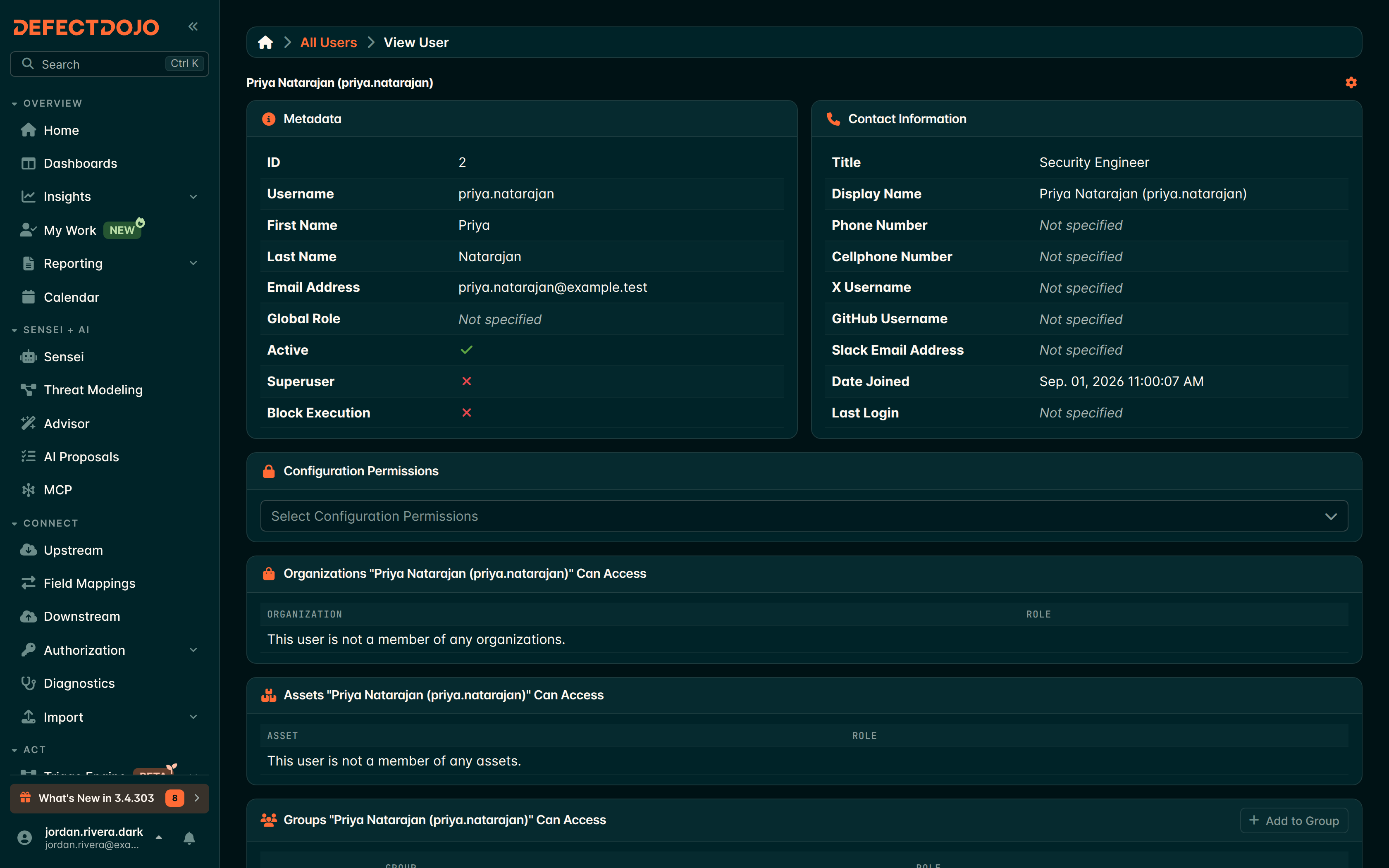Go to All Users breadcrumb link
The width and height of the screenshot is (1389, 868).
pyautogui.click(x=328, y=43)
